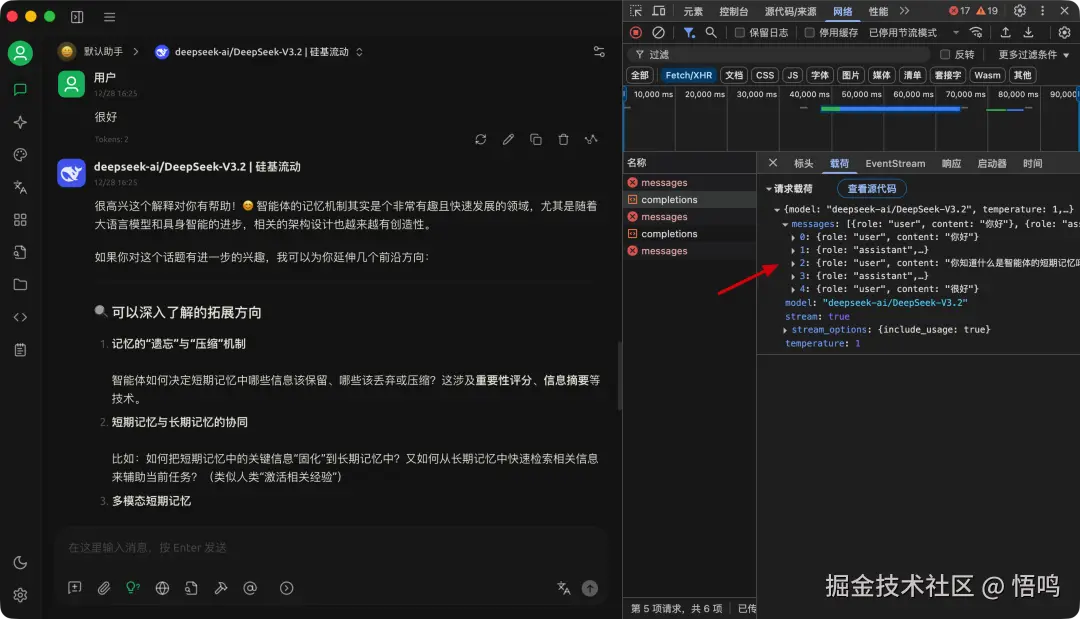Open the files folder sidebar icon

click(x=20, y=284)
